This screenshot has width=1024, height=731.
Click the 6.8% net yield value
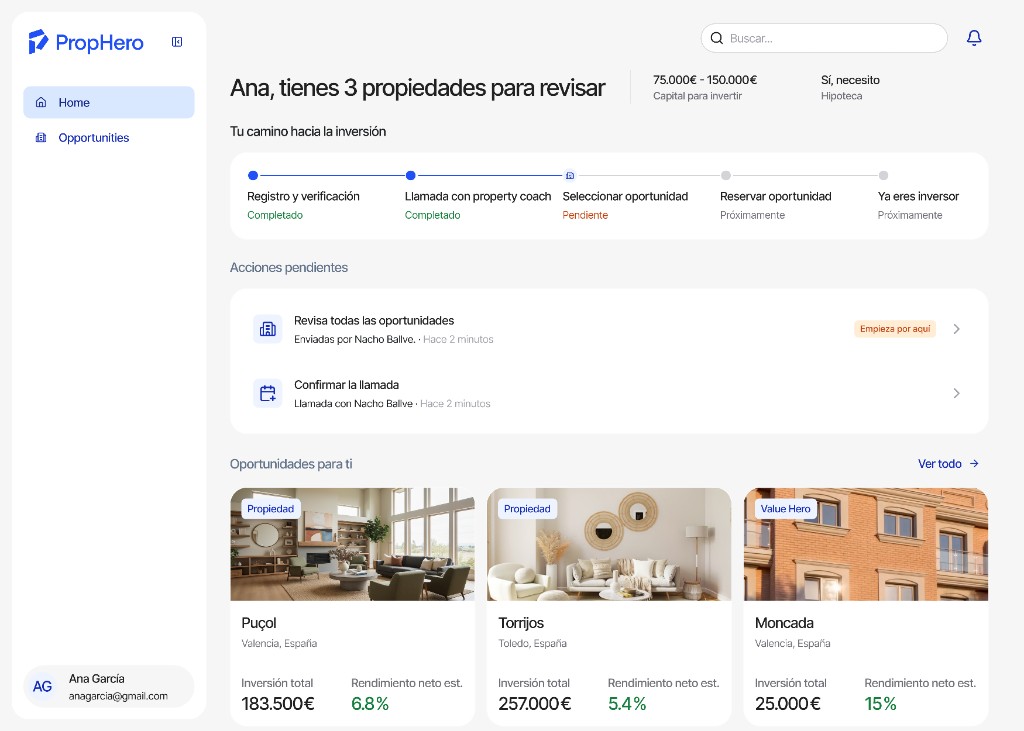point(370,704)
